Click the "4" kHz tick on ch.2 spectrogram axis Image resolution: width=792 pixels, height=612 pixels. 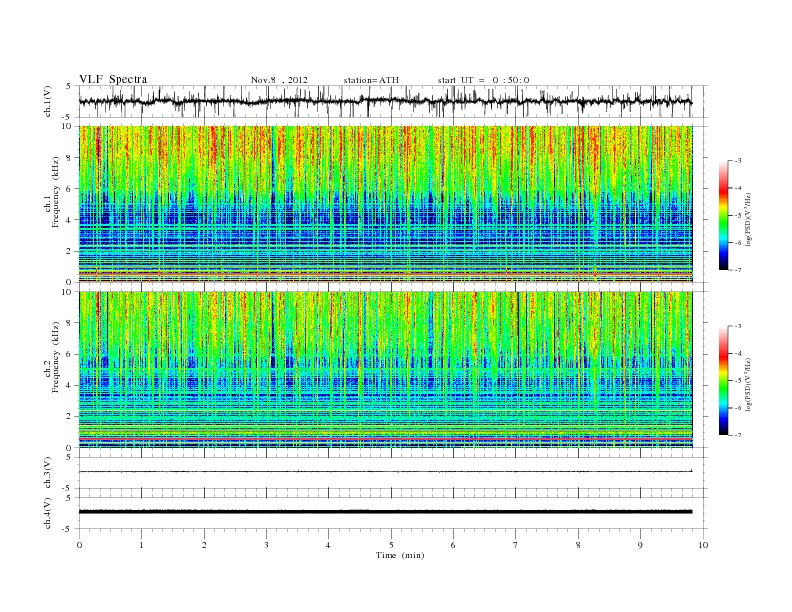[x=69, y=386]
